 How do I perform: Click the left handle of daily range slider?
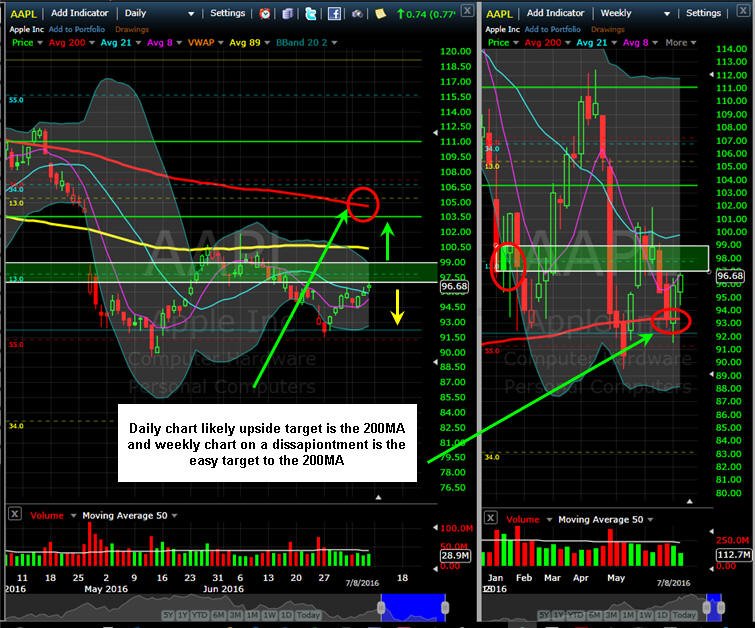coord(381,607)
